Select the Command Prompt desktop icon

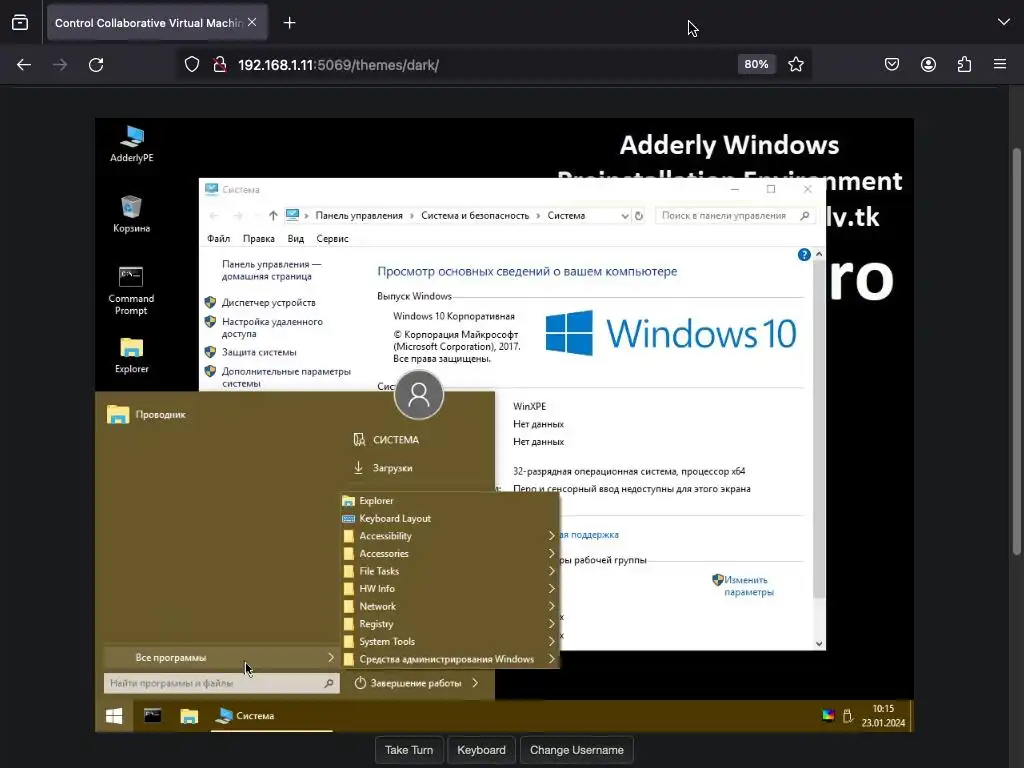pos(131,291)
